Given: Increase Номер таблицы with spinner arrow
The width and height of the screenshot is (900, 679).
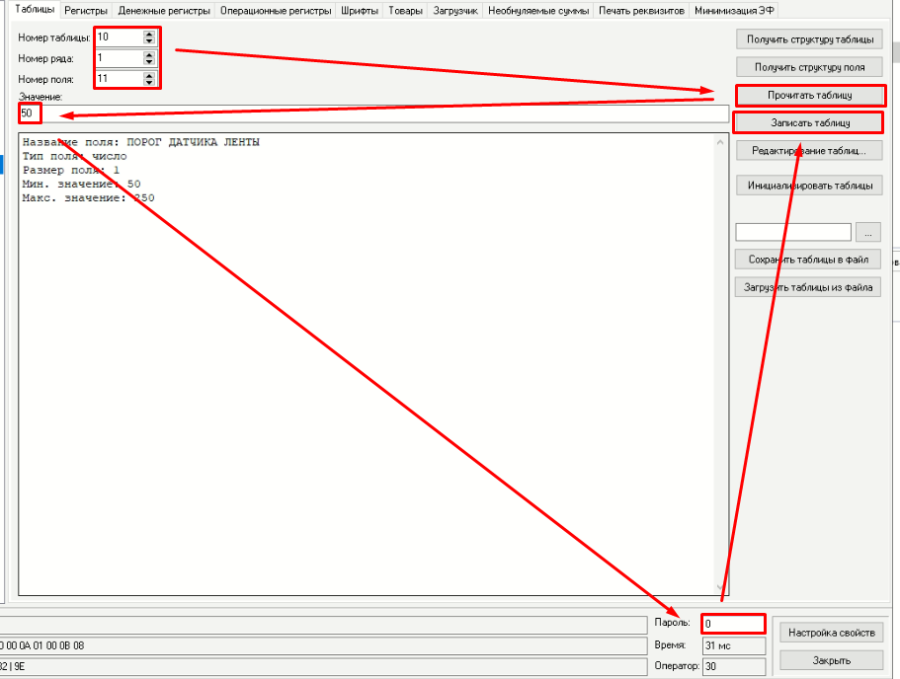Looking at the screenshot, I should pyautogui.click(x=149, y=33).
